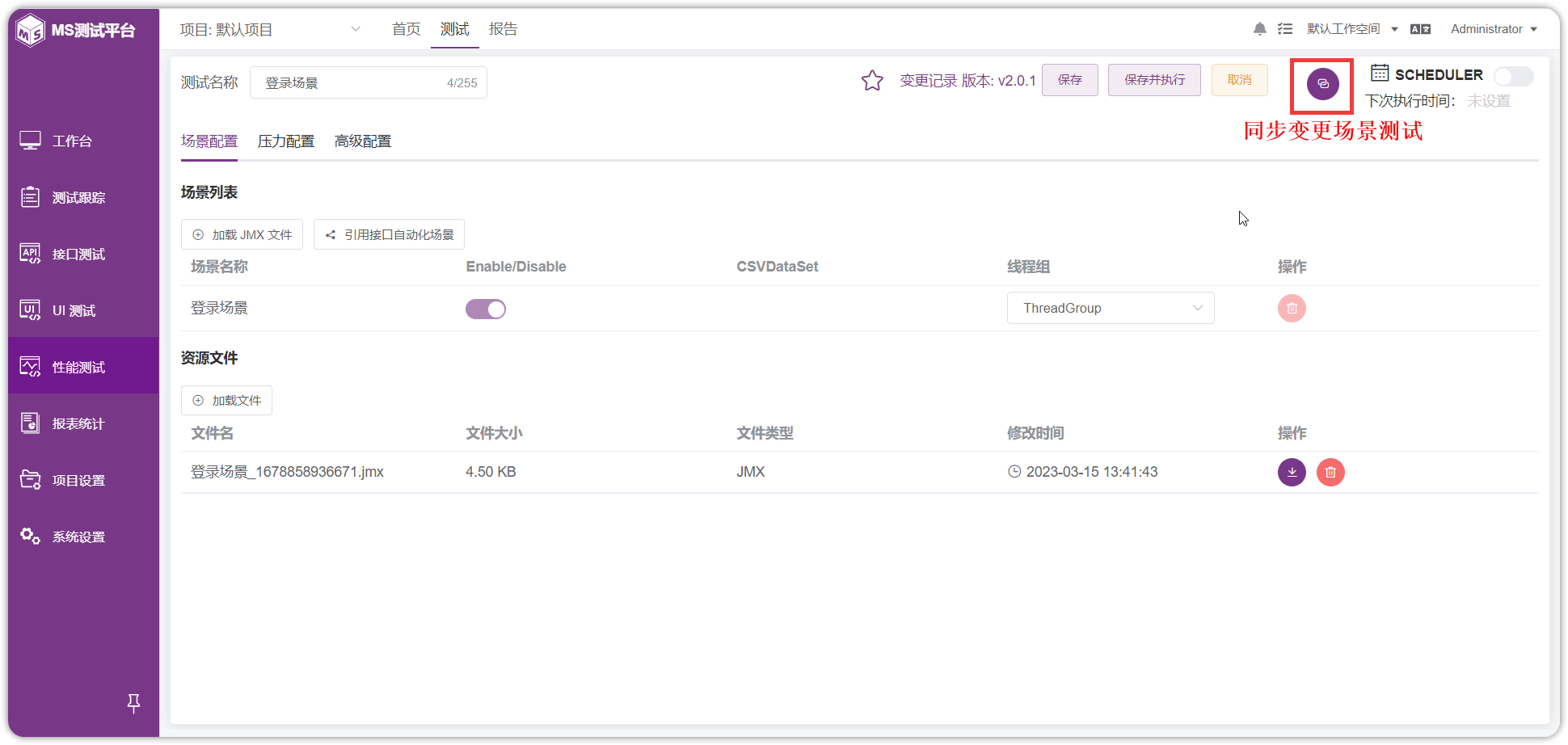
Task: Click the 保存并执行 button
Action: (1154, 80)
